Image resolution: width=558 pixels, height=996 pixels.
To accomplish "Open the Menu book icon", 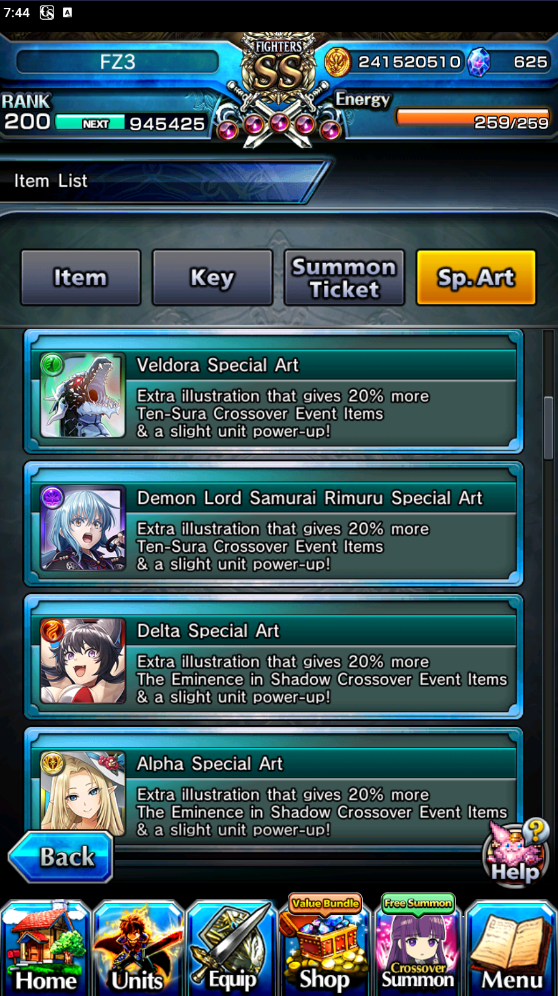I will click(512, 948).
